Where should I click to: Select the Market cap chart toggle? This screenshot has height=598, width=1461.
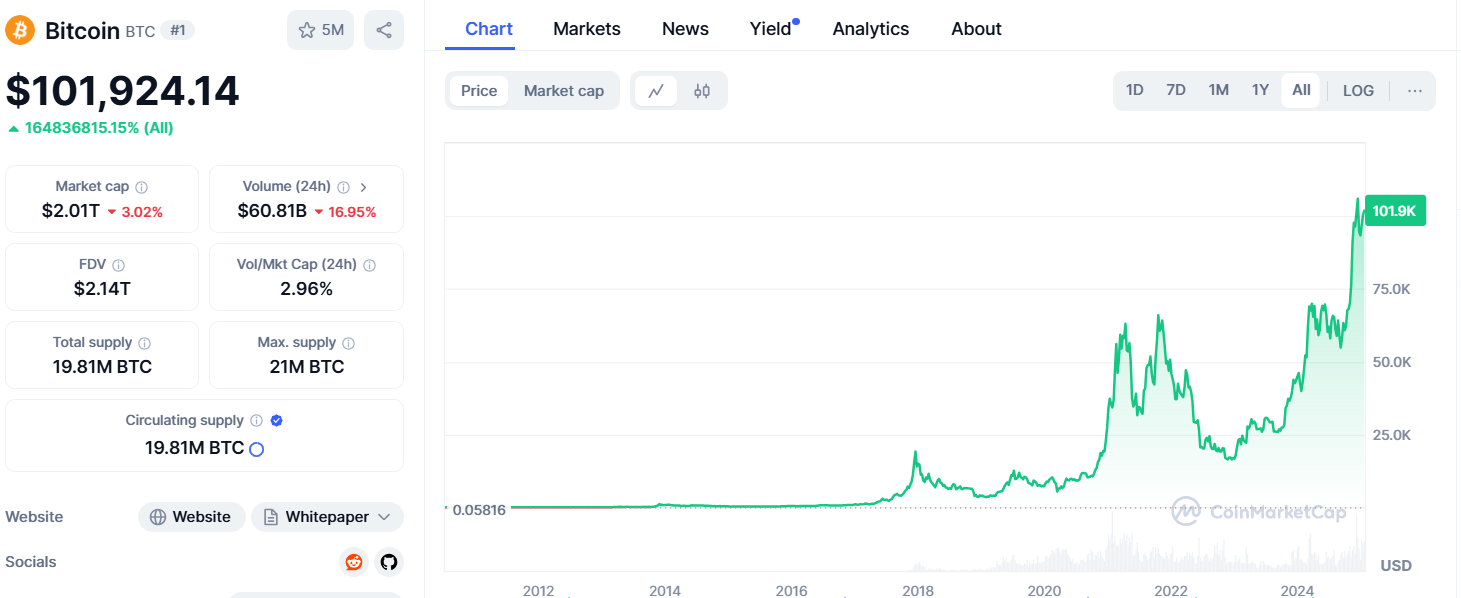pyautogui.click(x=564, y=91)
